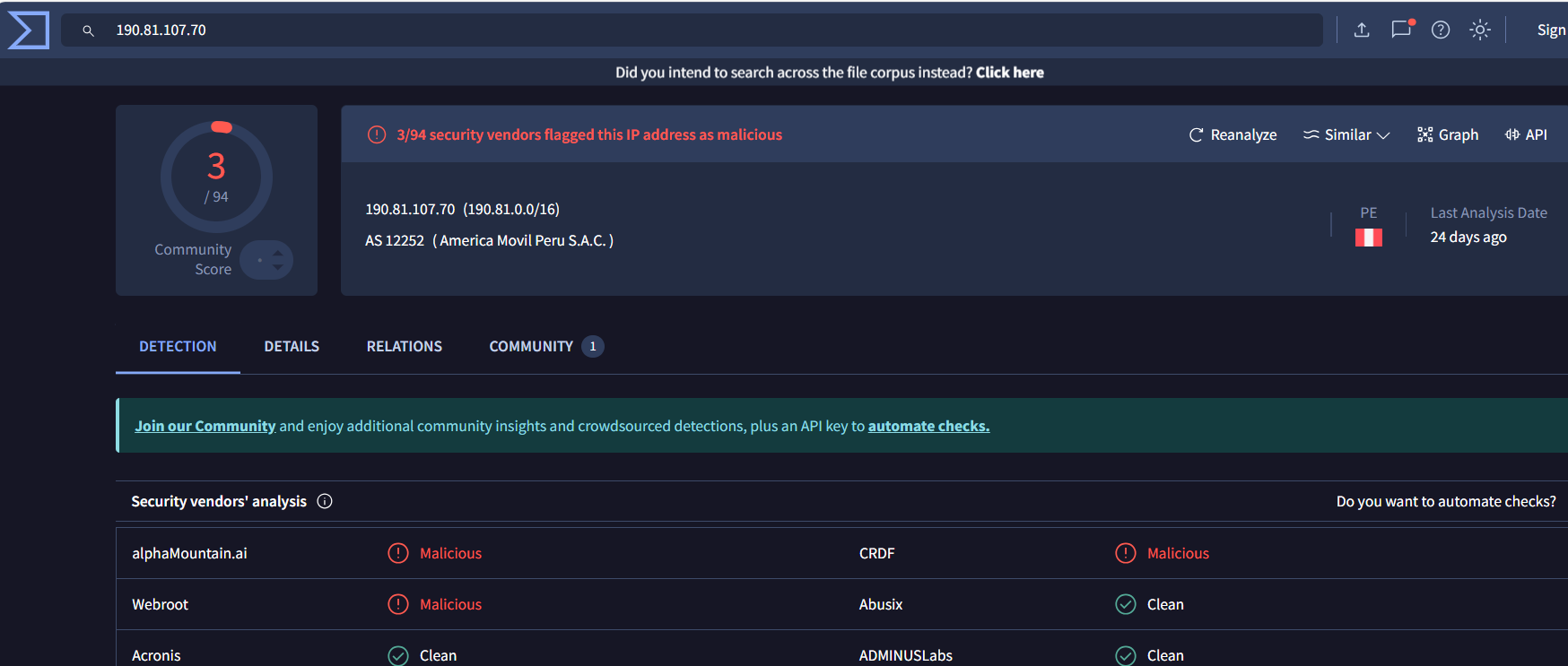Image resolution: width=1568 pixels, height=666 pixels.
Task: Open the upload file icon
Action: (x=1362, y=30)
